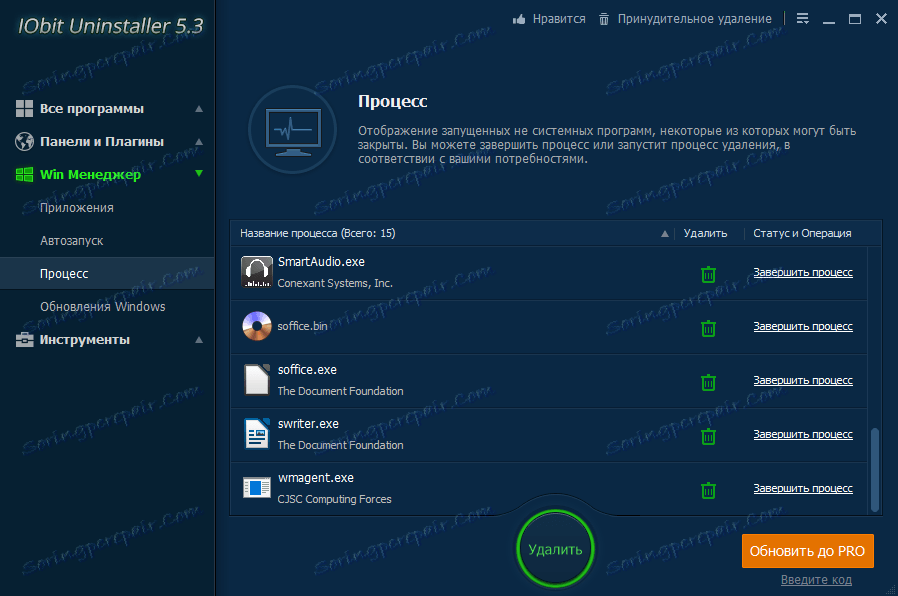
Task: Click the Удалить column header
Action: [x=705, y=234]
